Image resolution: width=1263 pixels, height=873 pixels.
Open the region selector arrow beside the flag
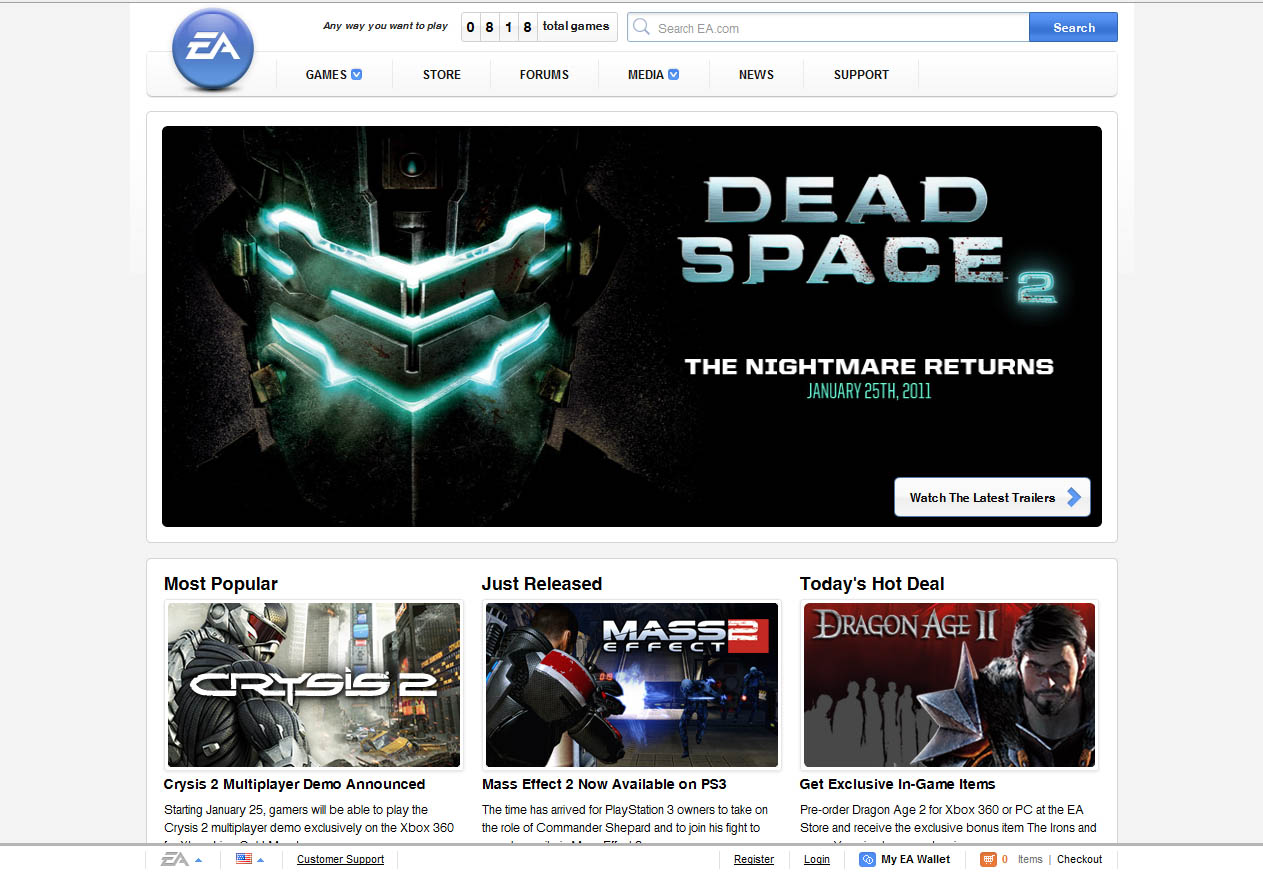[x=260, y=860]
